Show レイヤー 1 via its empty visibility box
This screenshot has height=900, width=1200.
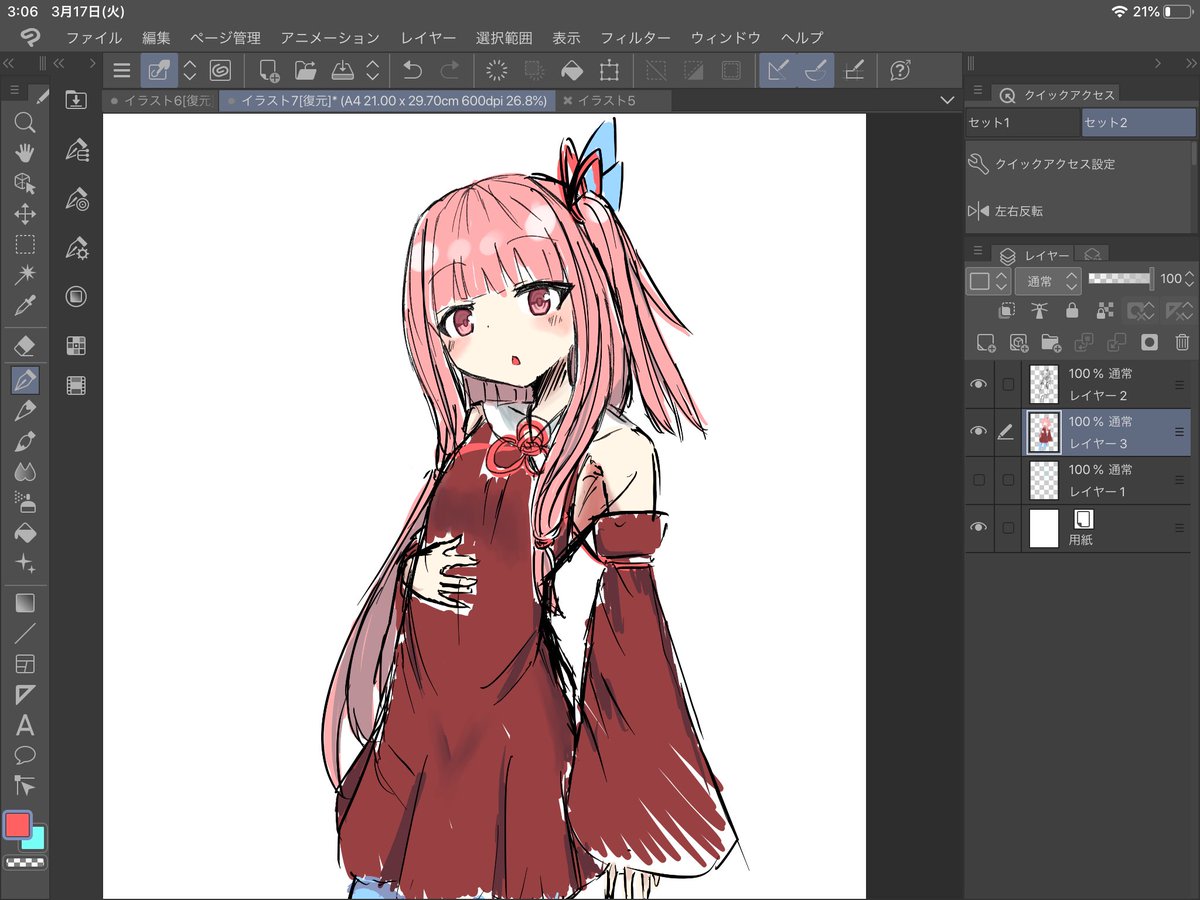coord(979,480)
